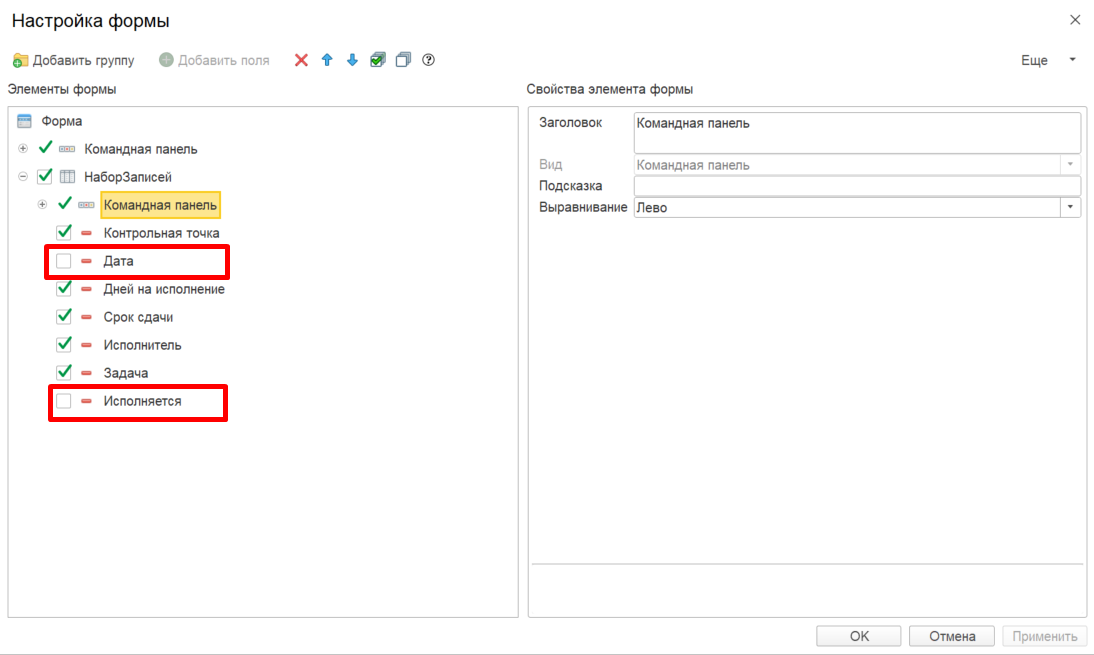The image size is (1094, 655).
Task: Click the check all elements icon
Action: coord(377,60)
